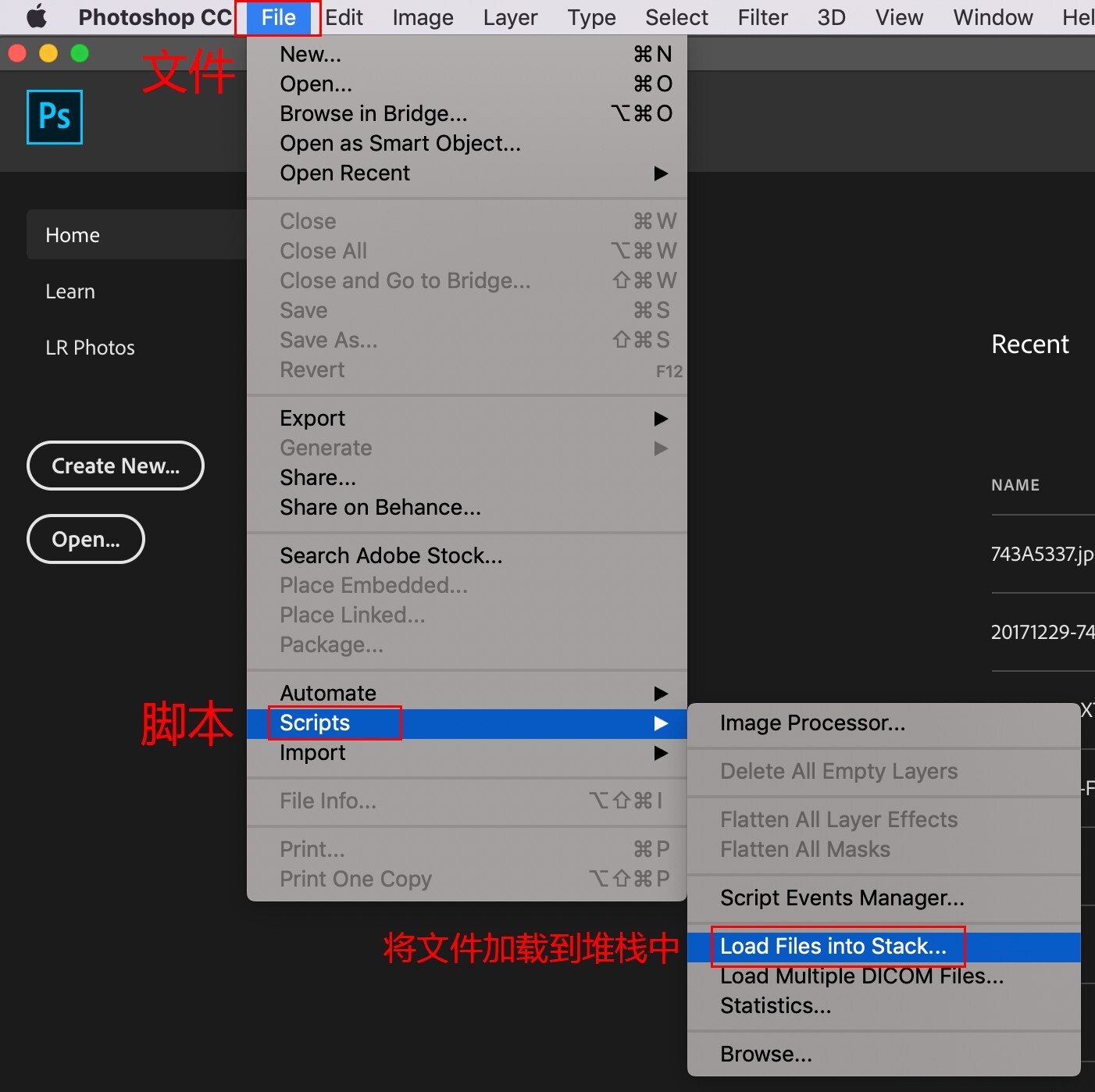Open the Image menu
The image size is (1095, 1092).
click(x=423, y=17)
